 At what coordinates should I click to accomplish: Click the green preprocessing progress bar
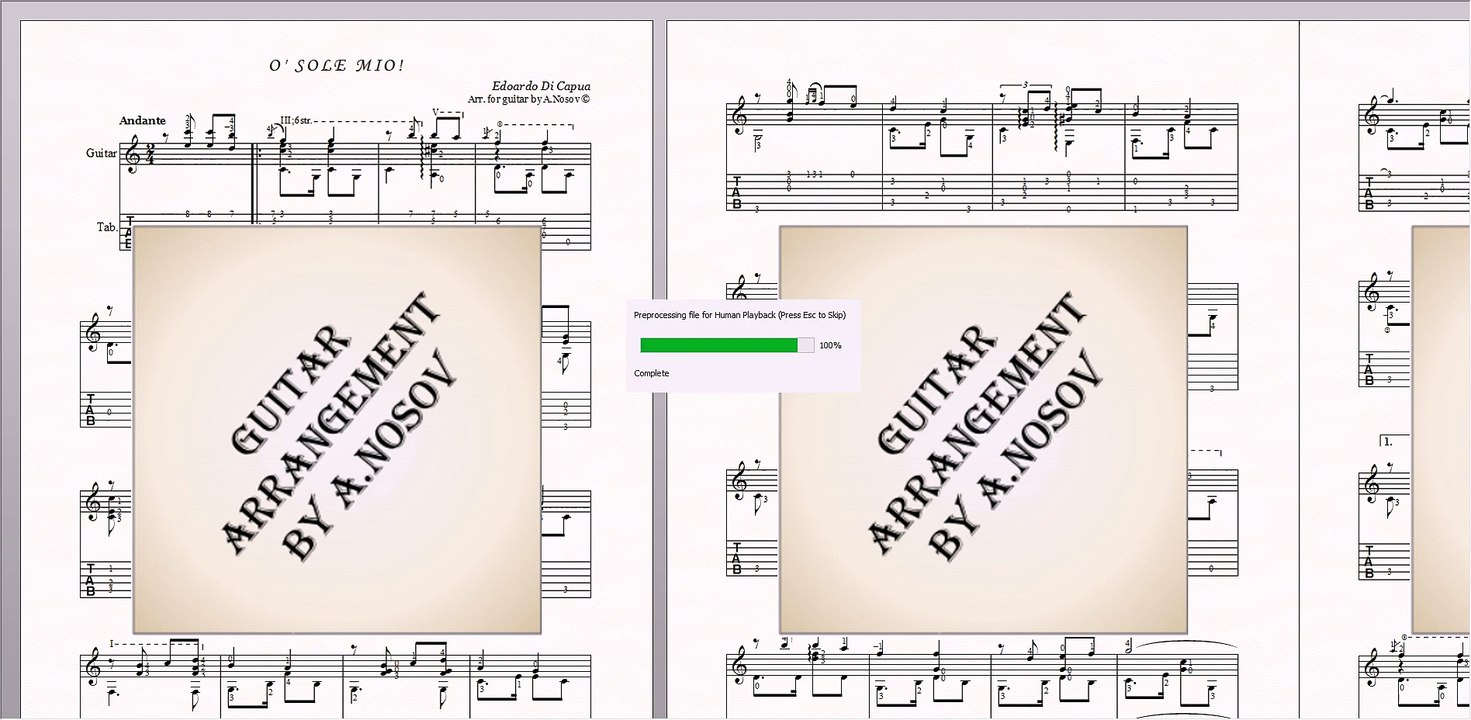coord(727,345)
